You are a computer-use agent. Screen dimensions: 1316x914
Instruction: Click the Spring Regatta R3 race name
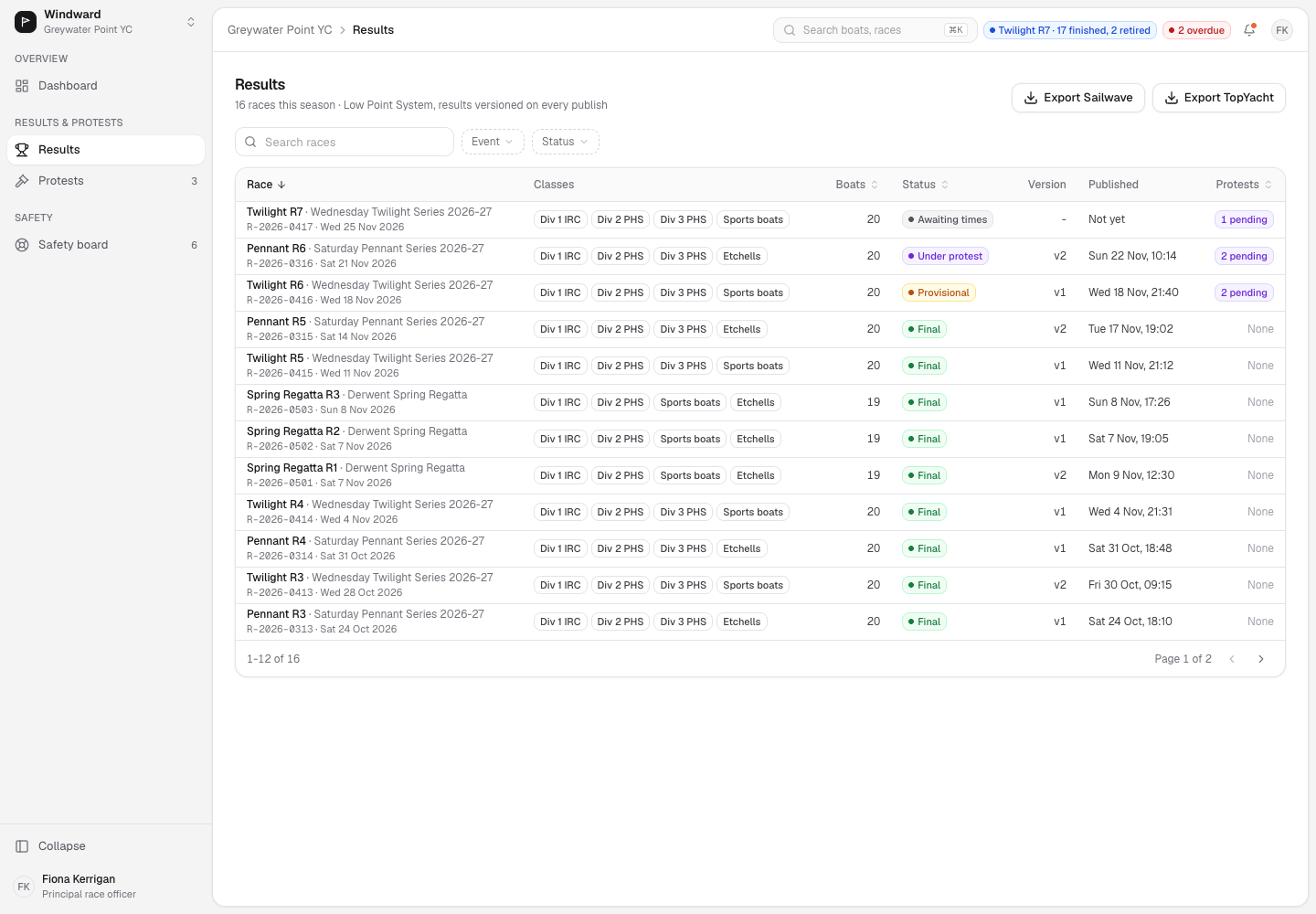click(293, 395)
